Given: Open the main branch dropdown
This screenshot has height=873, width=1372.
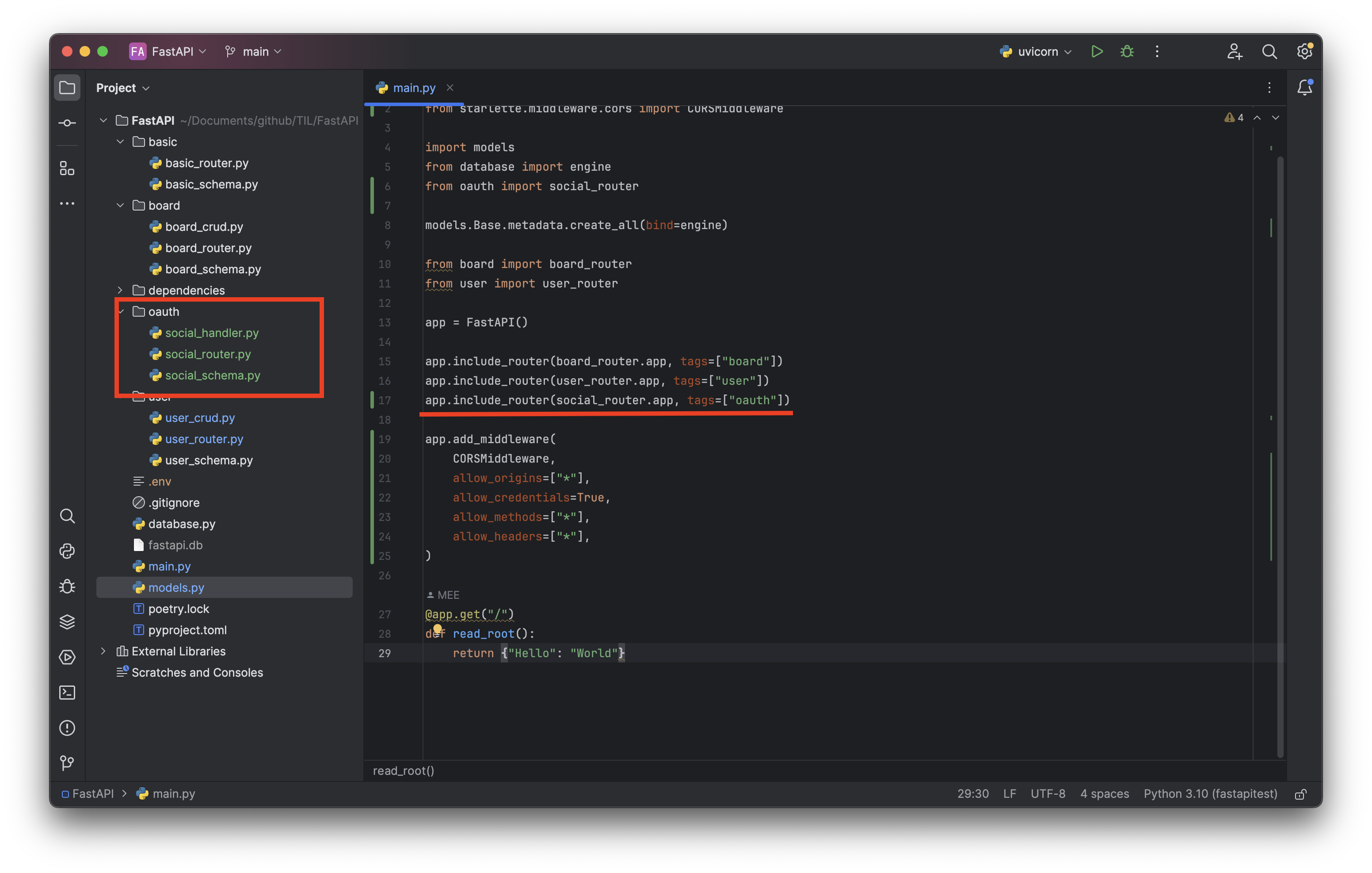Looking at the screenshot, I should point(254,51).
